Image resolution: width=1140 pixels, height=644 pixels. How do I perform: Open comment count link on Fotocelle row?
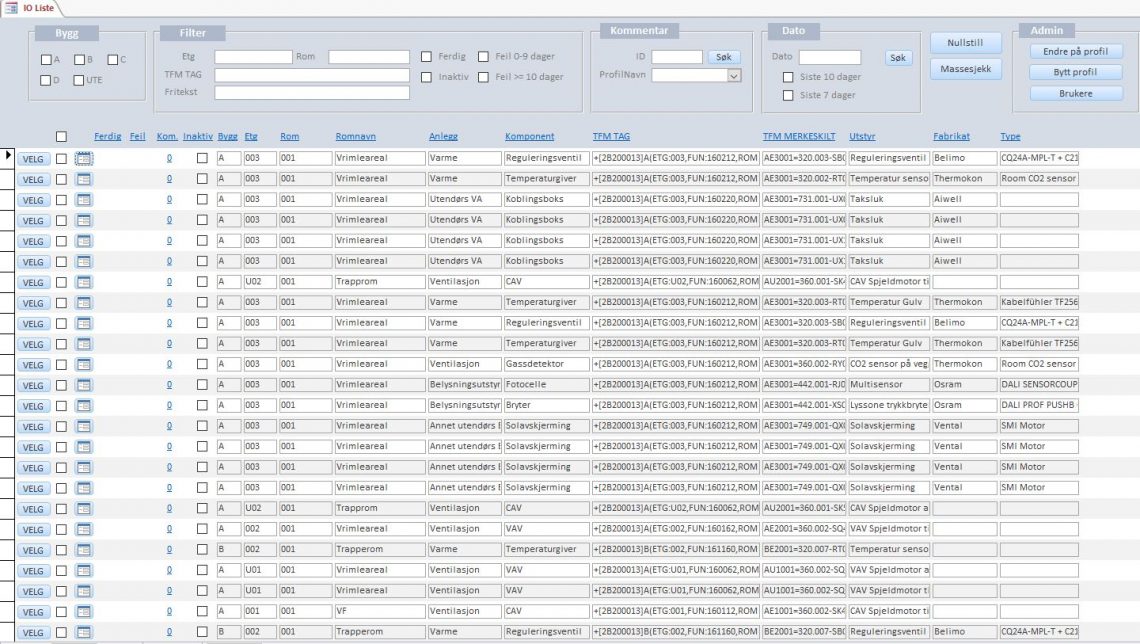click(x=169, y=385)
